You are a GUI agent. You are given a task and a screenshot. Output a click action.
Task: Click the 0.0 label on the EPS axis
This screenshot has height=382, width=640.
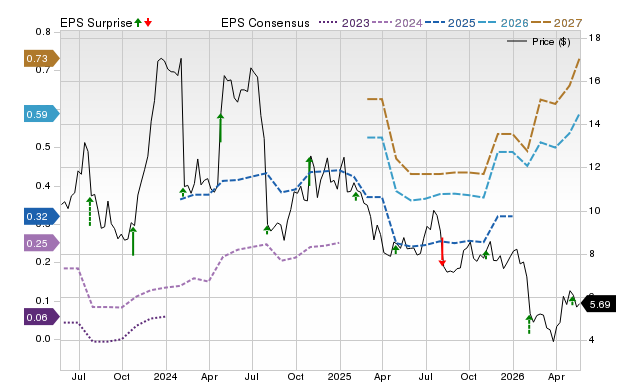tap(43, 339)
